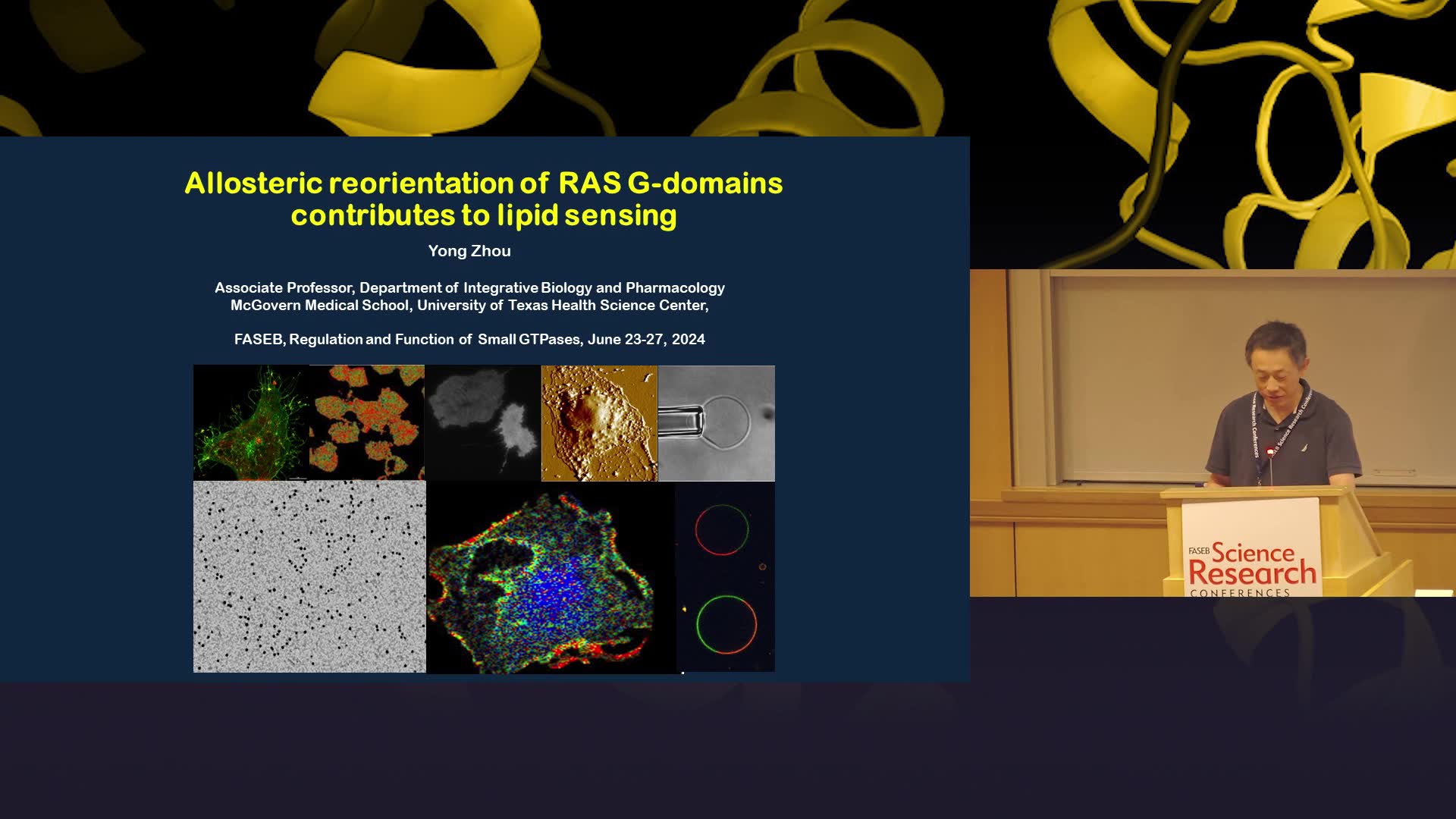Open the rainbow heat-map cell image
1456x819 pixels.
551,577
